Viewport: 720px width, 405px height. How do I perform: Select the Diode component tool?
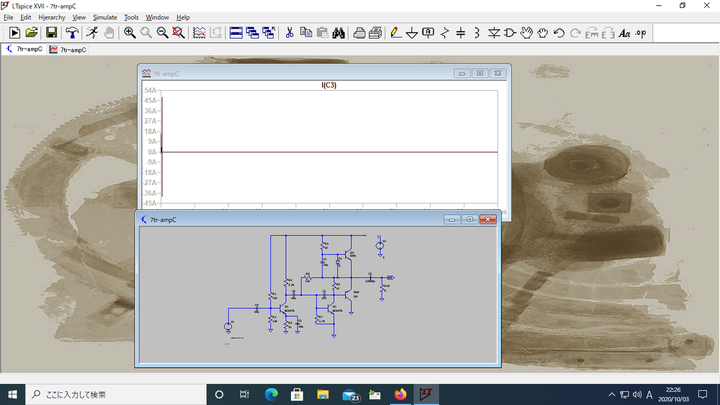click(x=493, y=33)
